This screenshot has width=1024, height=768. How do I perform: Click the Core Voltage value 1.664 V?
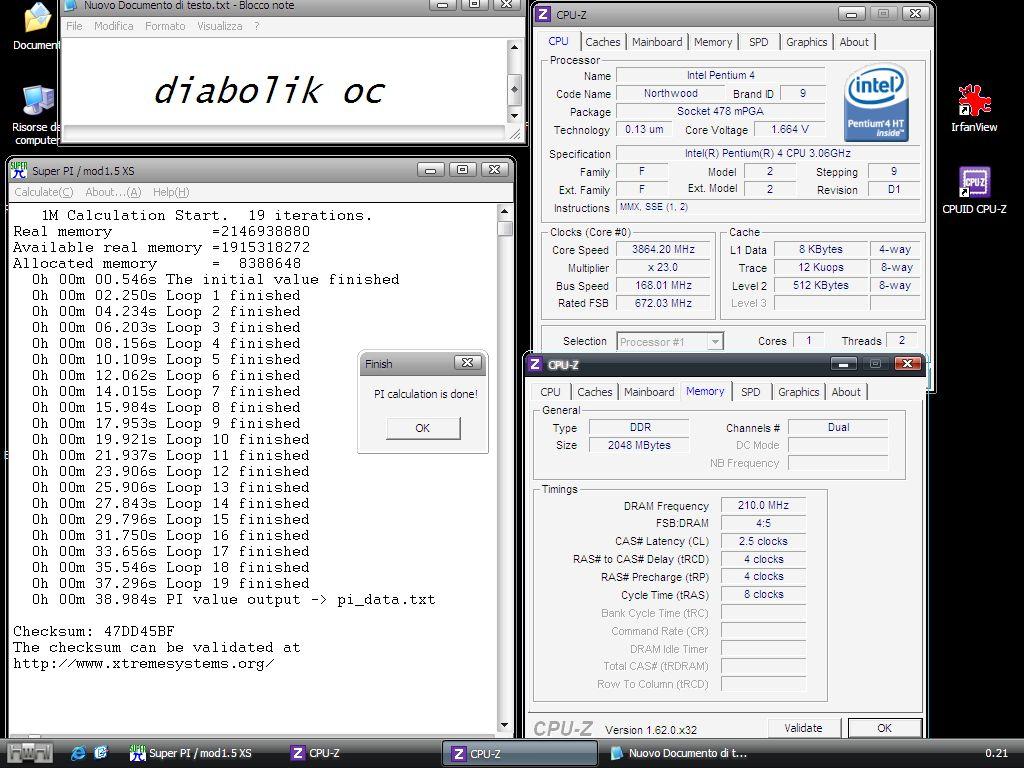coord(790,129)
